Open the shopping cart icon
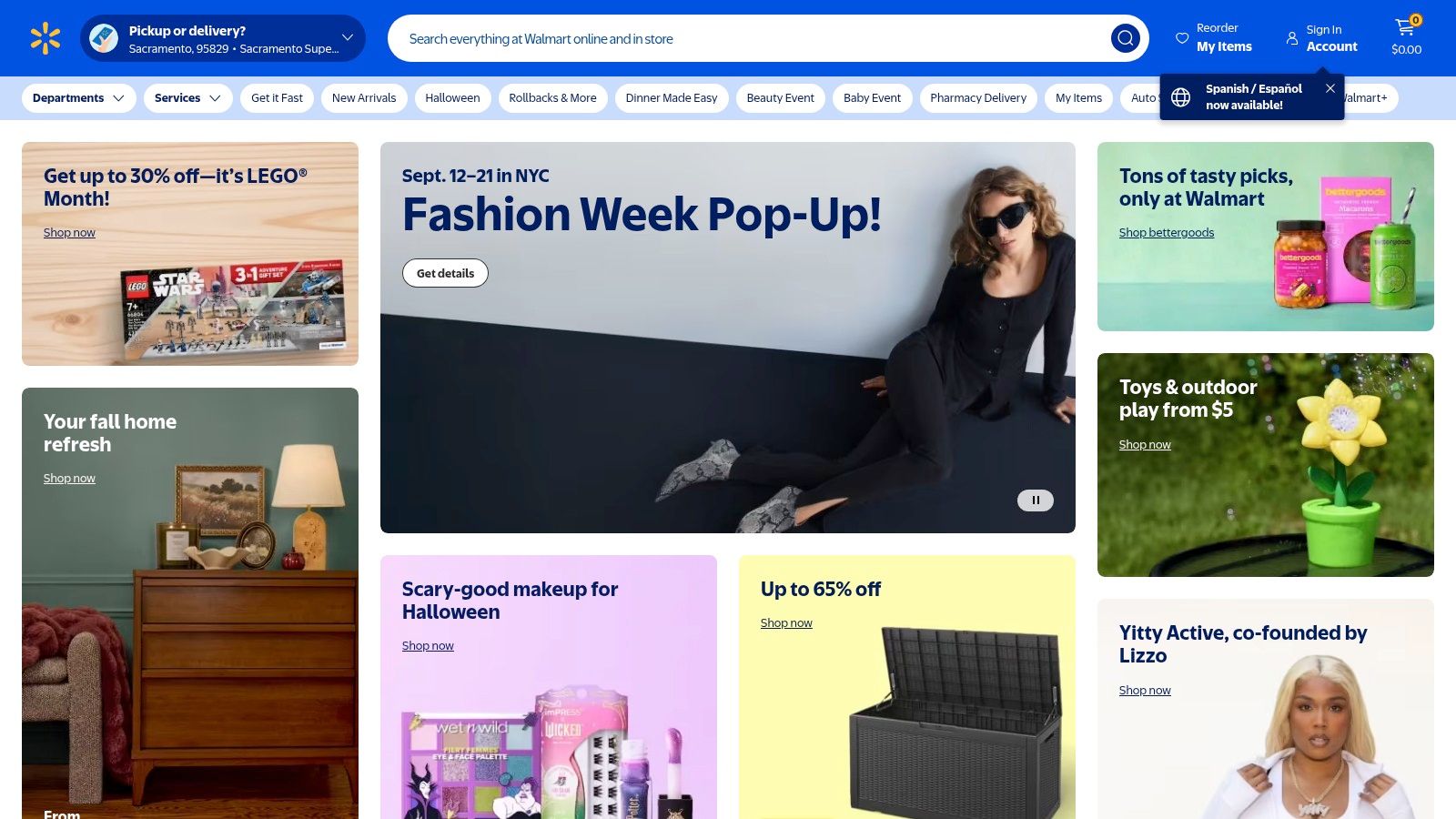 (x=1406, y=27)
